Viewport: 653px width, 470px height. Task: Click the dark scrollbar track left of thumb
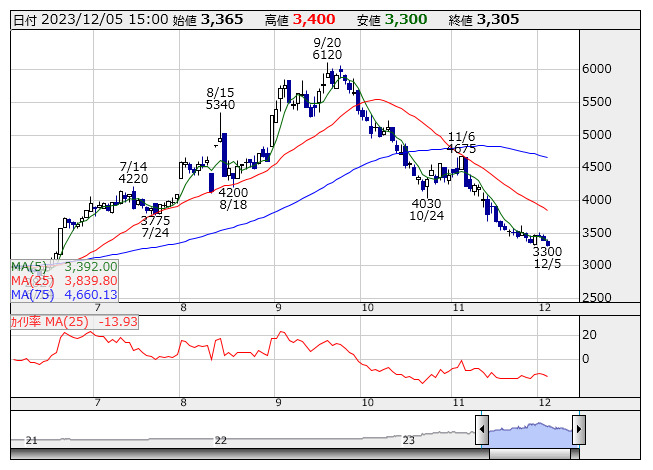(x=250, y=453)
